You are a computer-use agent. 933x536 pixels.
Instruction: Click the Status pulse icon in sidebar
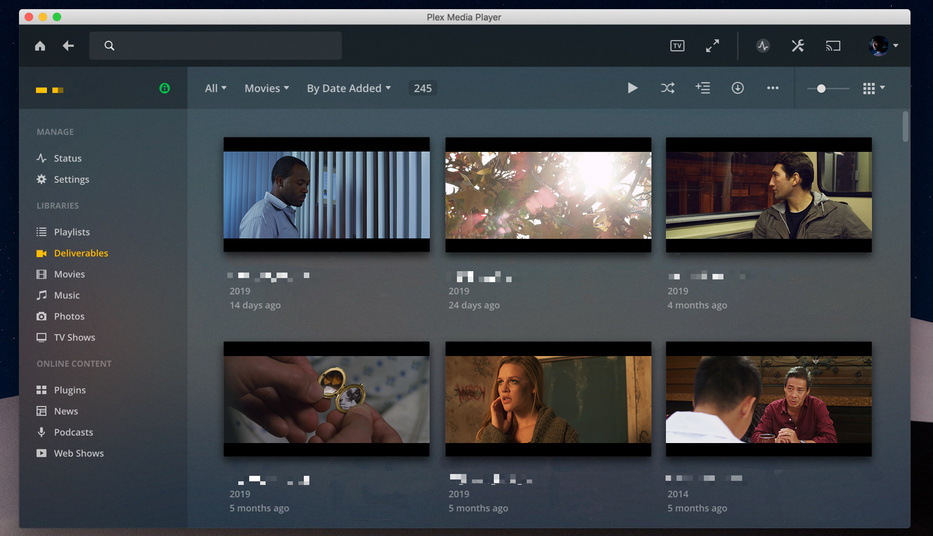pos(41,158)
